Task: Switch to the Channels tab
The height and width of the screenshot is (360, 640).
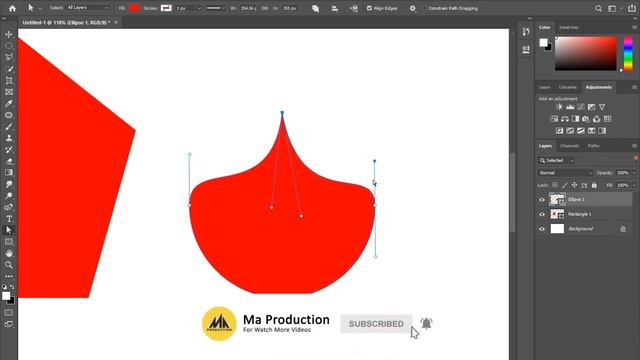Action: (x=569, y=146)
